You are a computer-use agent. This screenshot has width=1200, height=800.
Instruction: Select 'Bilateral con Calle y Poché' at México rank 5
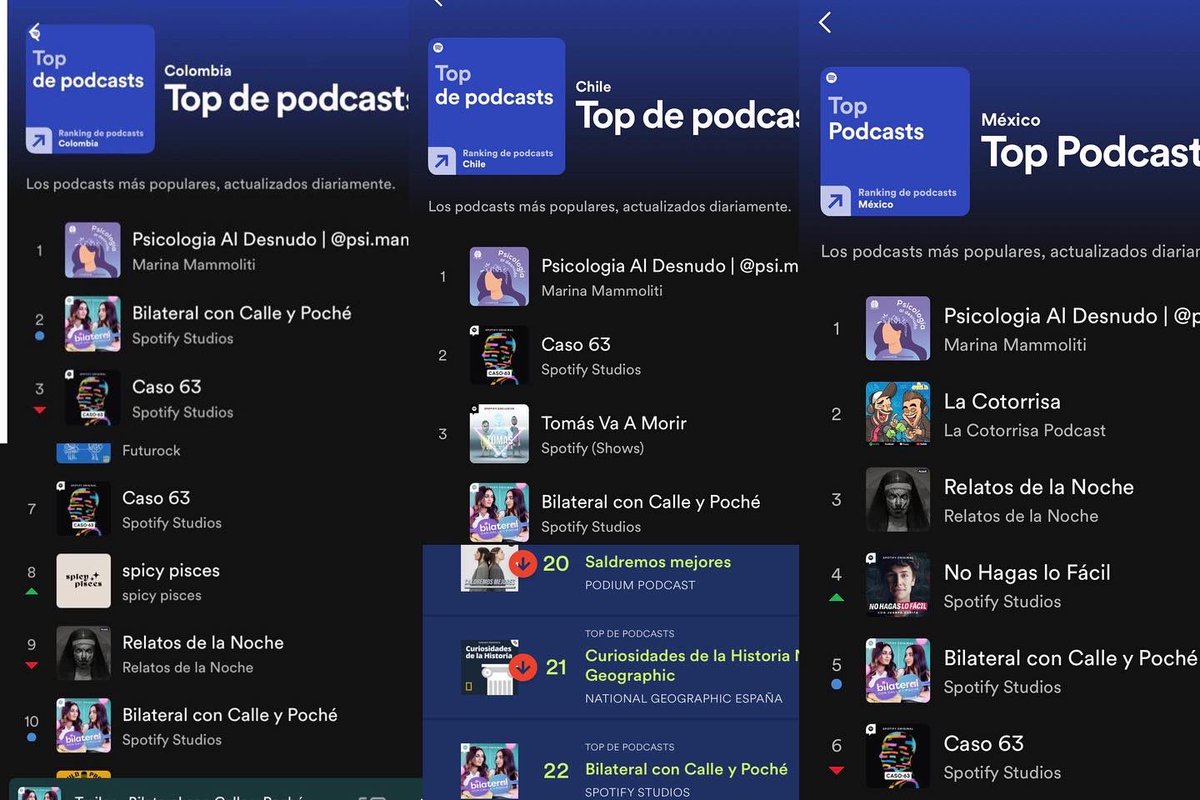coord(1070,658)
